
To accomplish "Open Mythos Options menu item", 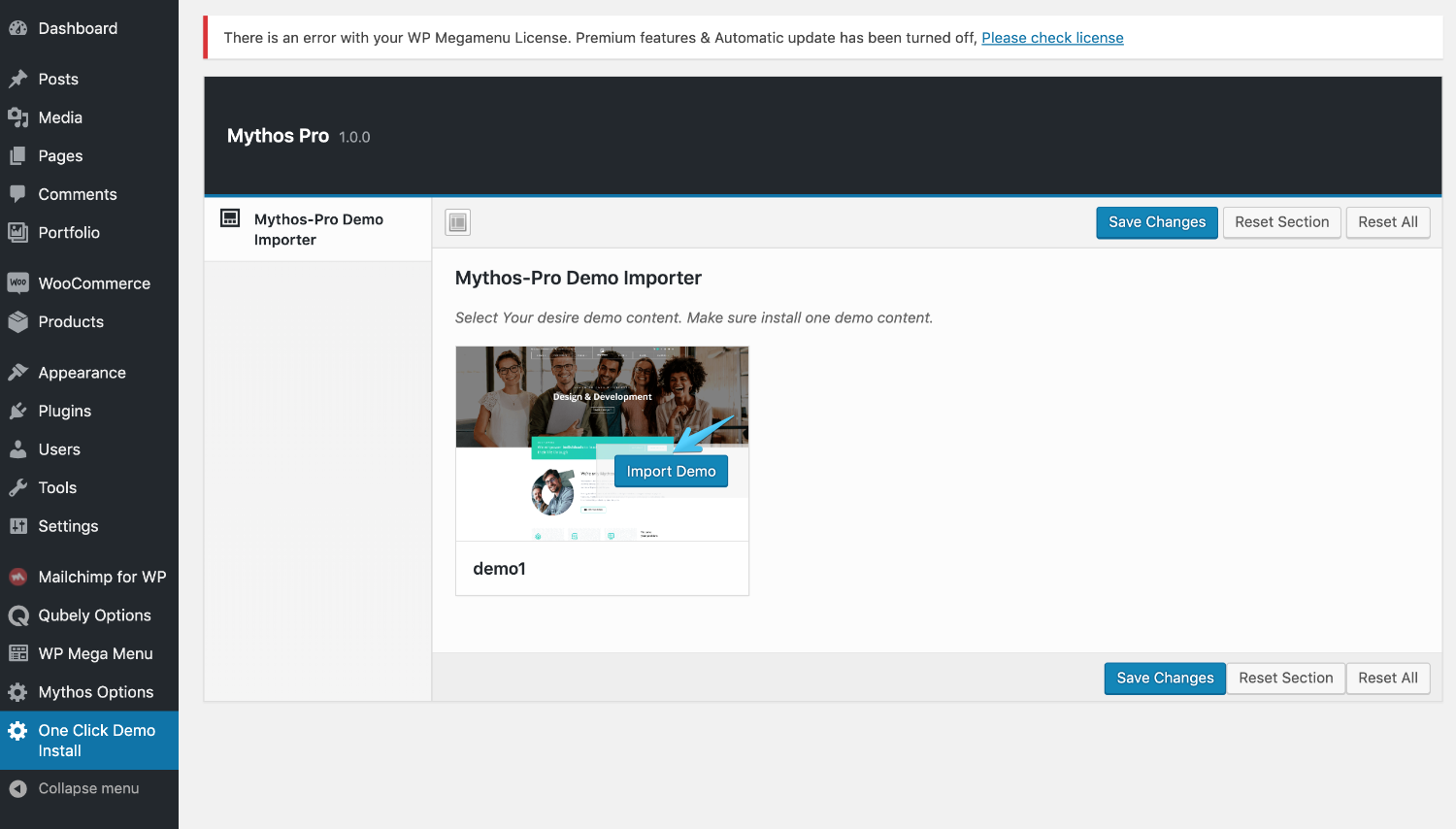I will pos(89,692).
